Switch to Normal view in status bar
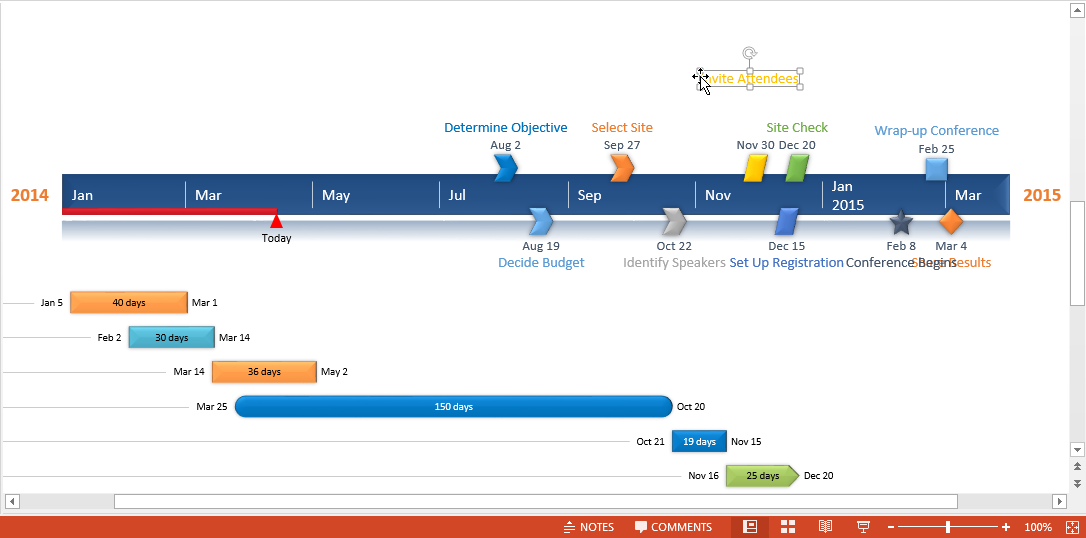Image resolution: width=1086 pixels, height=538 pixels. tap(749, 527)
